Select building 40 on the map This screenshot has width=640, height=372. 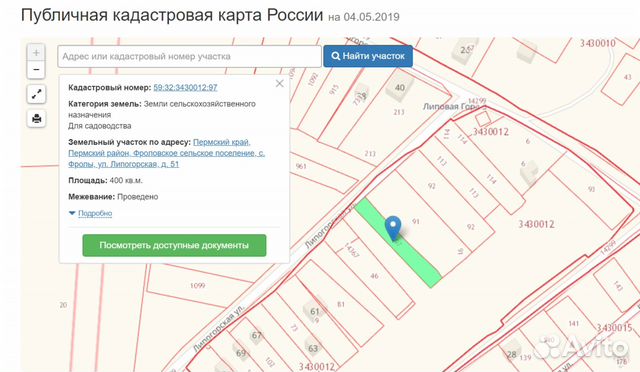(x=400, y=87)
